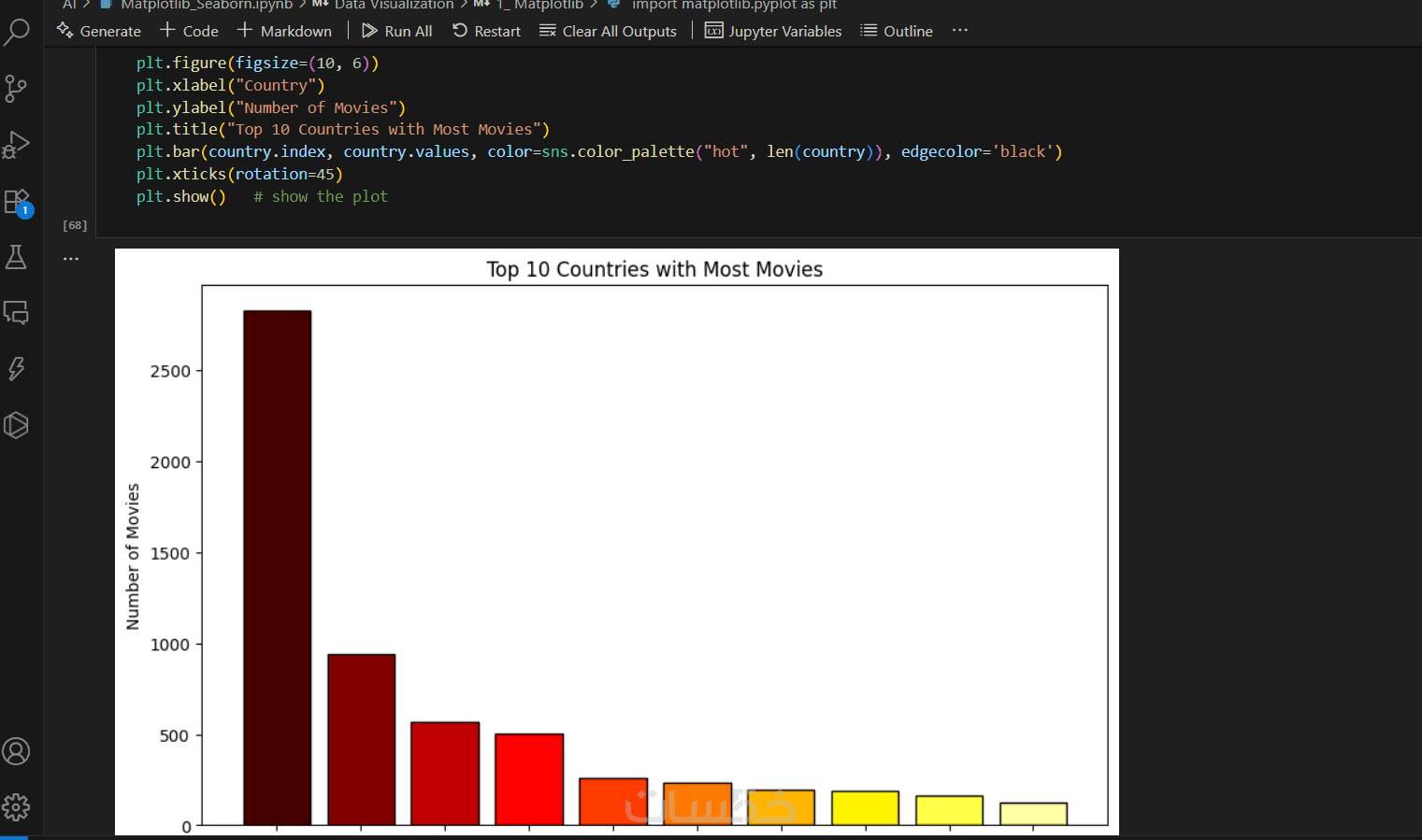
Task: Open the chat bubbles activity bar icon
Action: [17, 312]
